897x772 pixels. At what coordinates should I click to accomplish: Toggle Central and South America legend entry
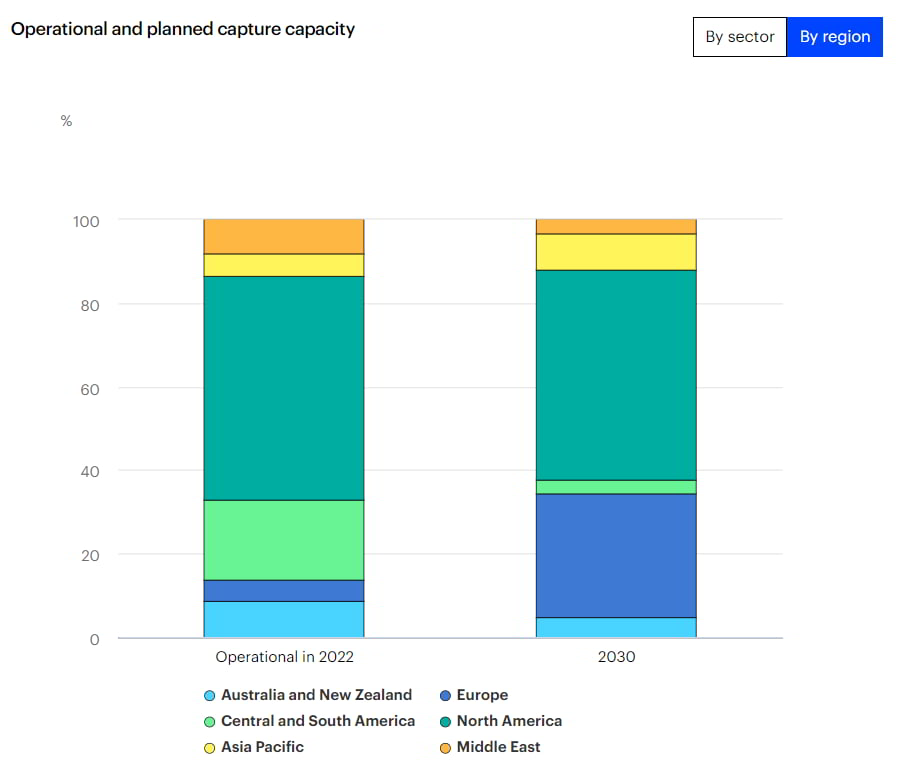(x=309, y=721)
